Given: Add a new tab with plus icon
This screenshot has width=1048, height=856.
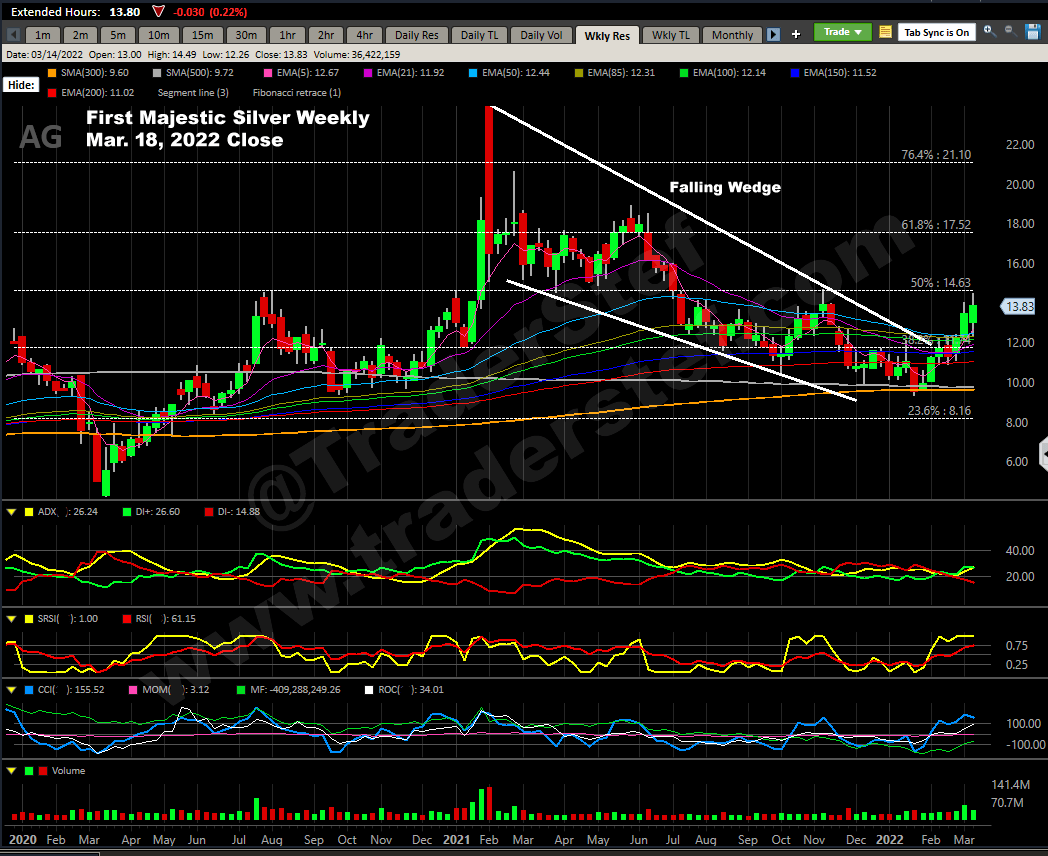Looking at the screenshot, I should pyautogui.click(x=796, y=35).
